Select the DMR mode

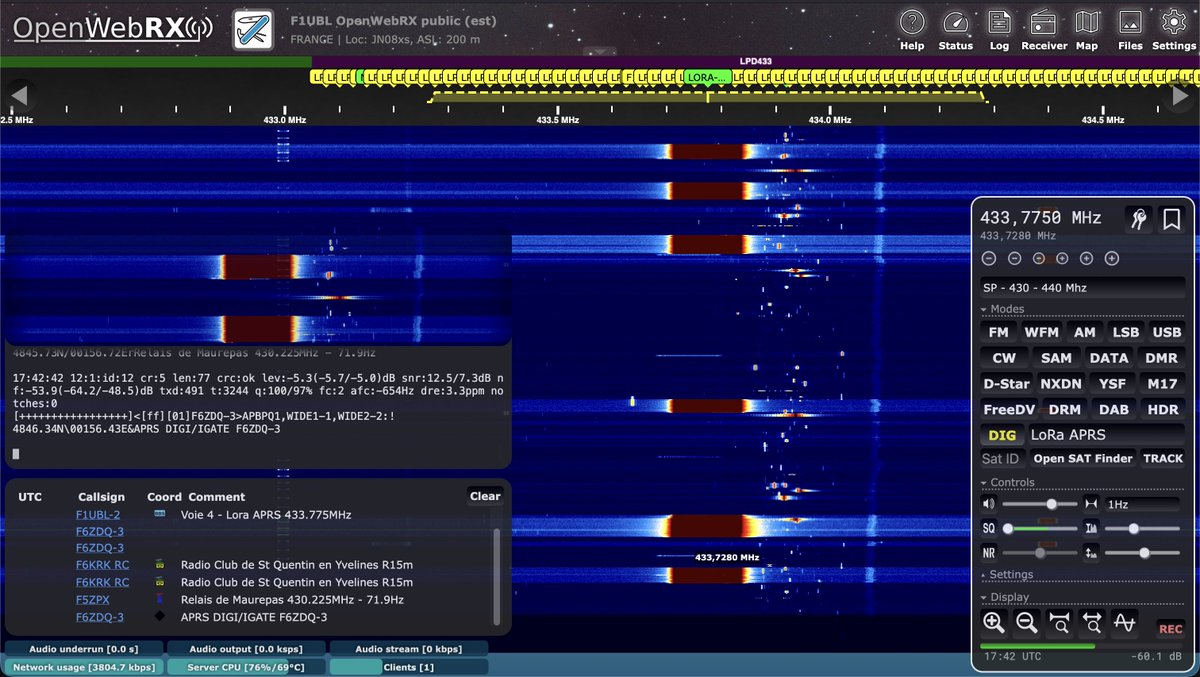click(x=1161, y=358)
